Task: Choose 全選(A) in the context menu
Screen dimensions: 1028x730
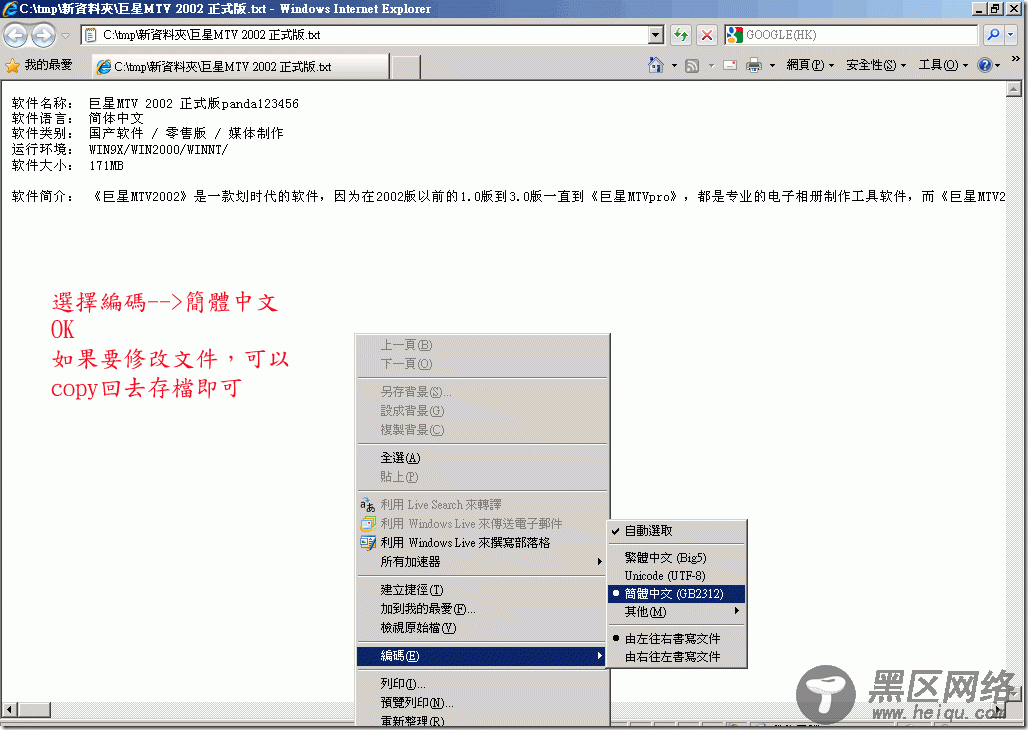Action: tap(481, 458)
